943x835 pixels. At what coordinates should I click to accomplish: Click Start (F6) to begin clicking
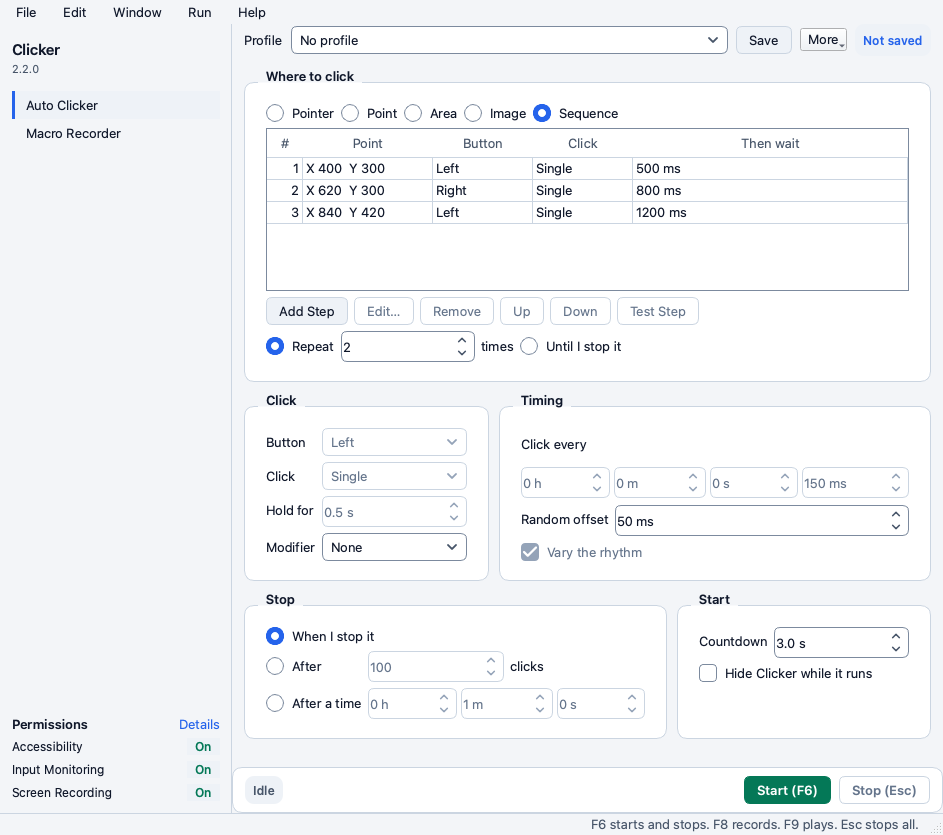(x=787, y=790)
